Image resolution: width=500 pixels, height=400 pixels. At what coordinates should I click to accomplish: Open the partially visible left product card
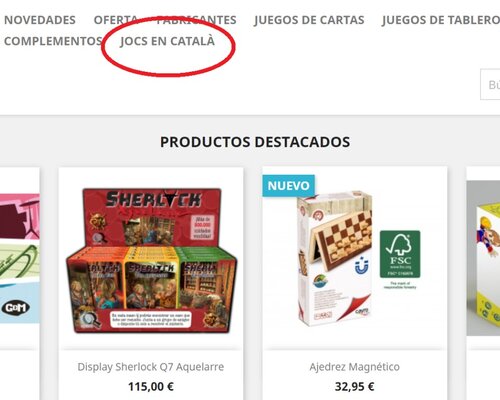pos(20,283)
